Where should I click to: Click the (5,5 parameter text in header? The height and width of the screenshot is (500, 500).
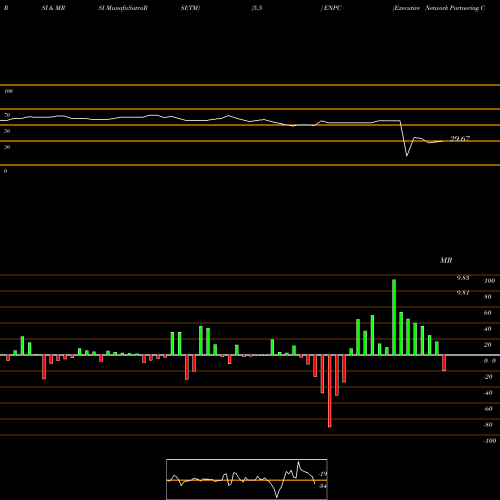click(x=257, y=8)
